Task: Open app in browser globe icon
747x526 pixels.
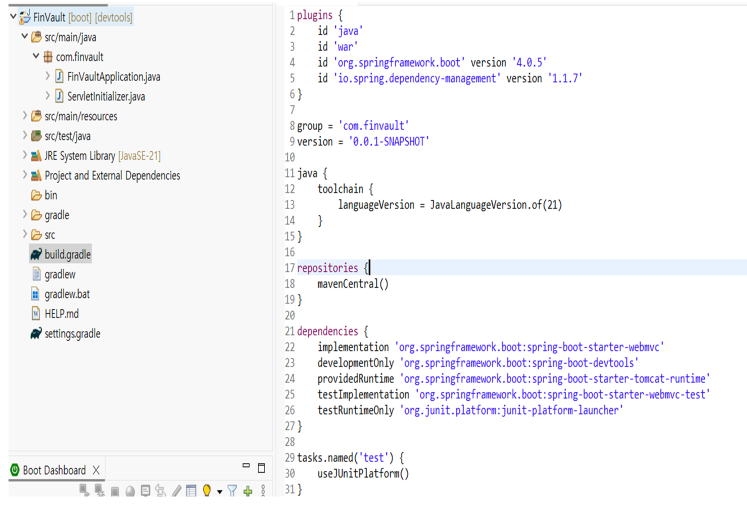Action: (x=130, y=491)
